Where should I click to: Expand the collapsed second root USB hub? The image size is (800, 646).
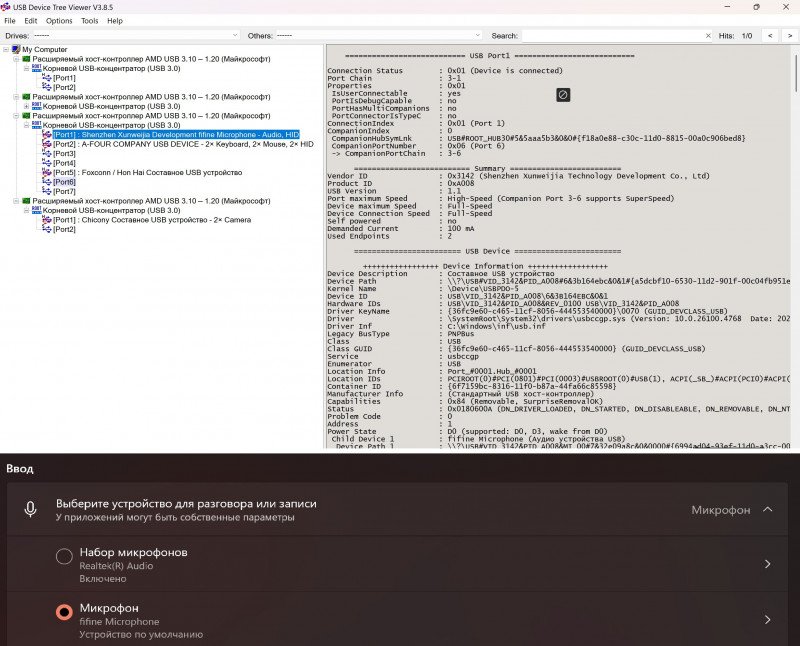[x=26, y=106]
